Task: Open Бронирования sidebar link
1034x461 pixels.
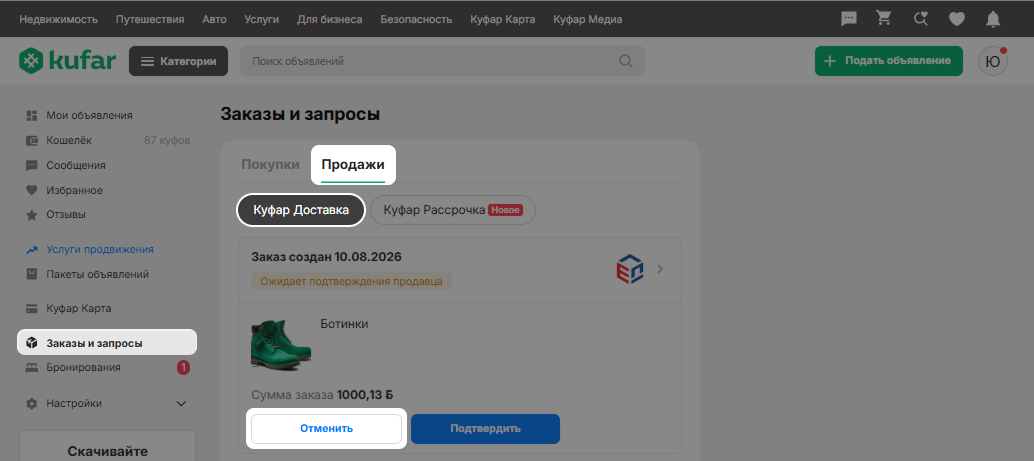Action: click(x=83, y=368)
